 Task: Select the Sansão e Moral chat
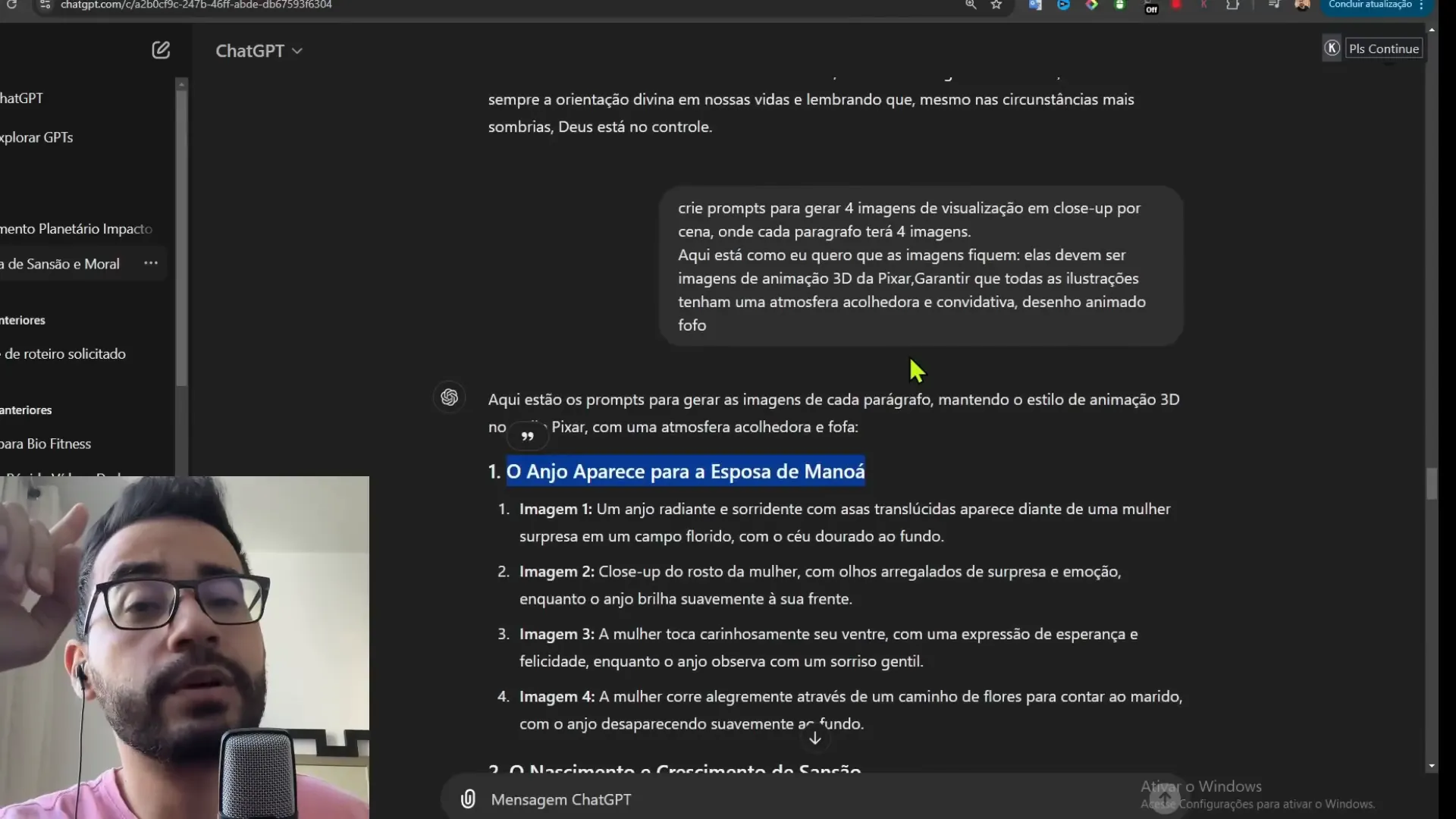(61, 264)
